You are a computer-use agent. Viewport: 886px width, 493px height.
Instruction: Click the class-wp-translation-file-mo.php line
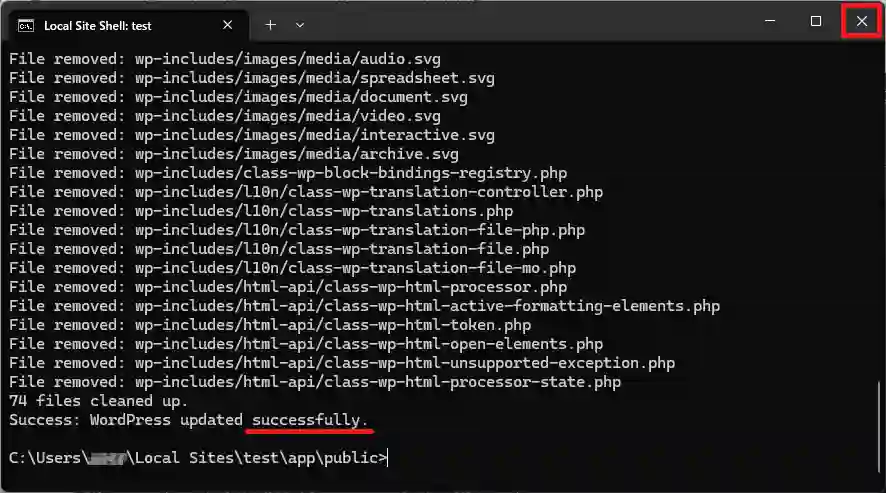pos(292,268)
